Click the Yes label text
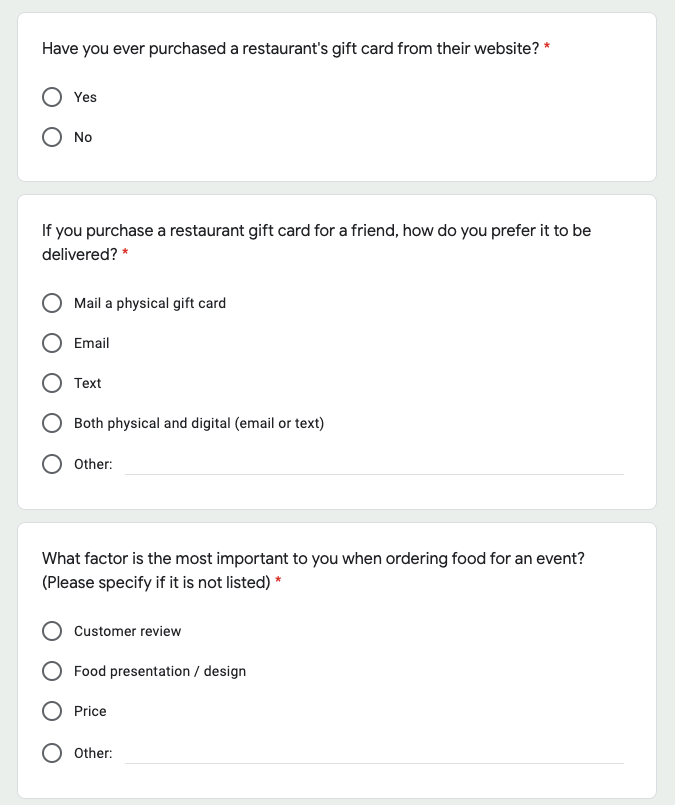The image size is (675, 805). coord(85,97)
